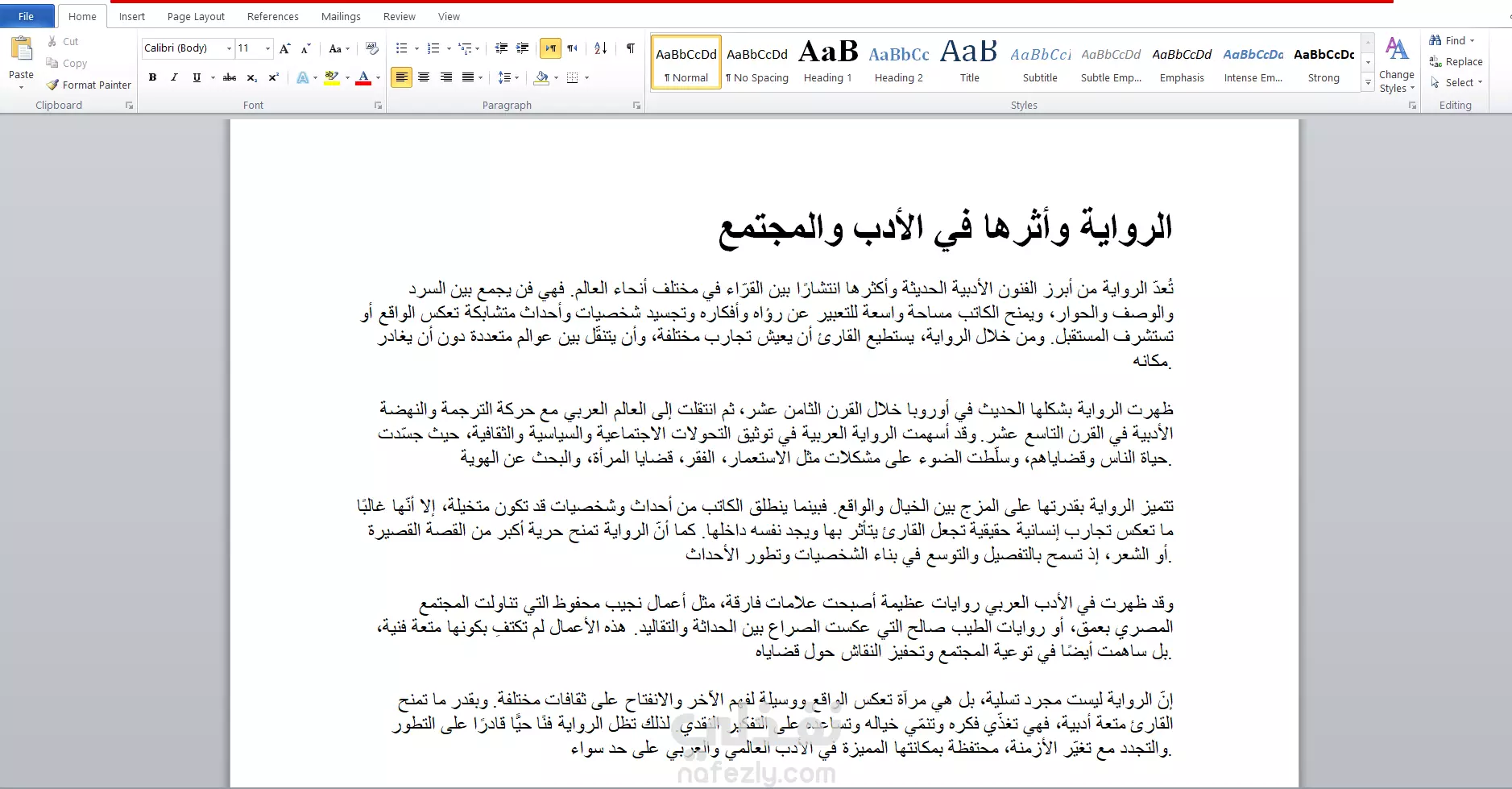1512x789 pixels.
Task: Click the Increase Indent icon
Action: (523, 48)
